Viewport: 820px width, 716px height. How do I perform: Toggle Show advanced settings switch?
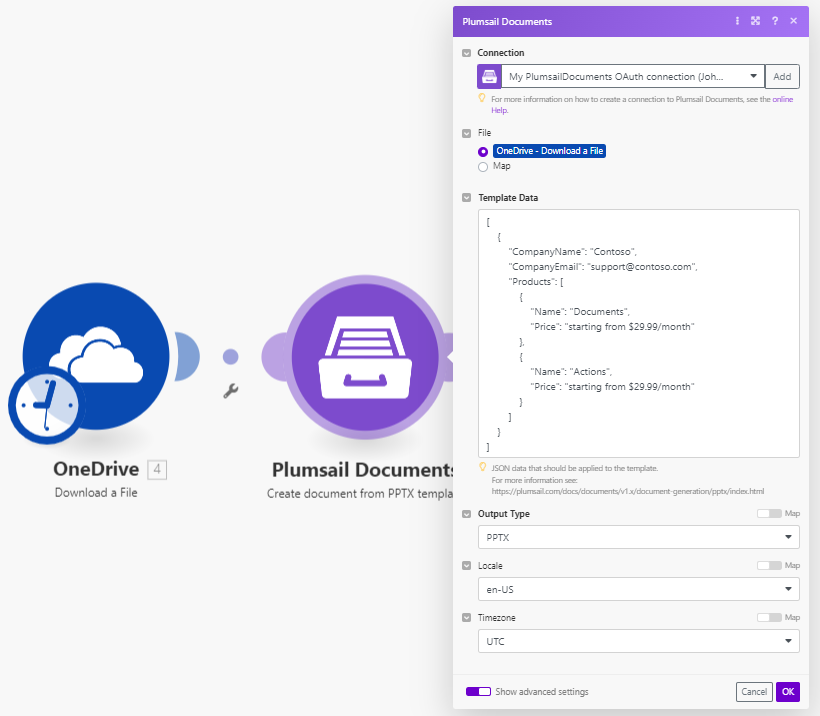[479, 691]
